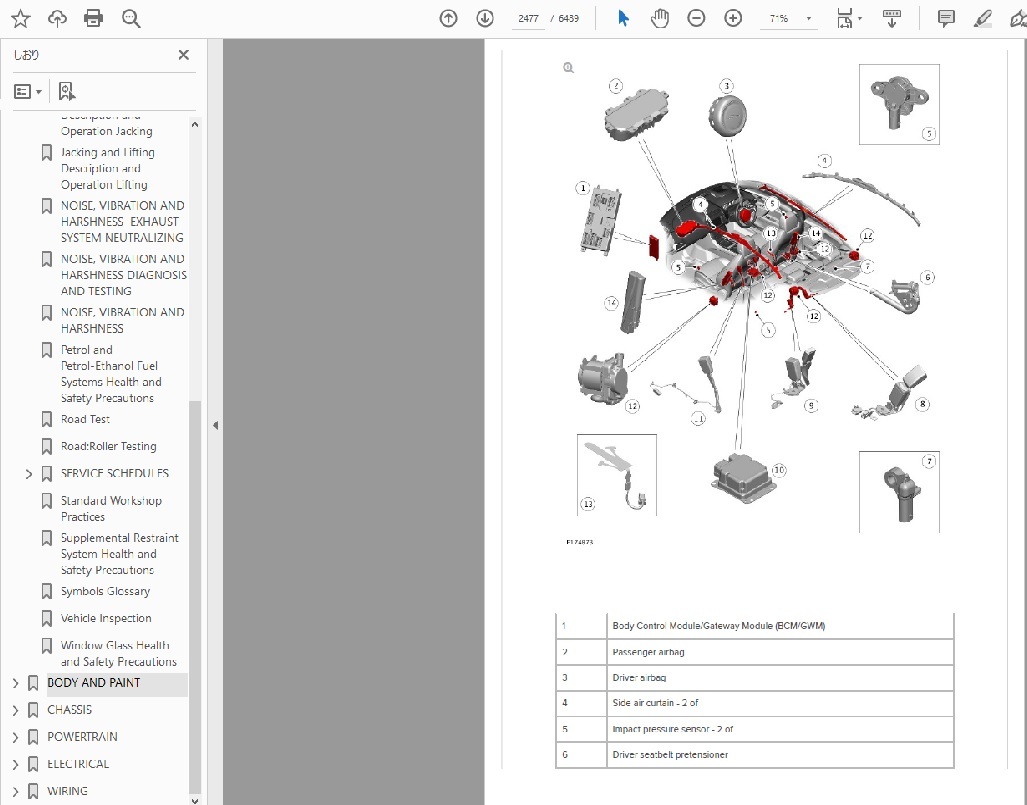Viewport: 1027px width, 805px height.
Task: Click the cloud upload share icon
Action: coord(58,18)
